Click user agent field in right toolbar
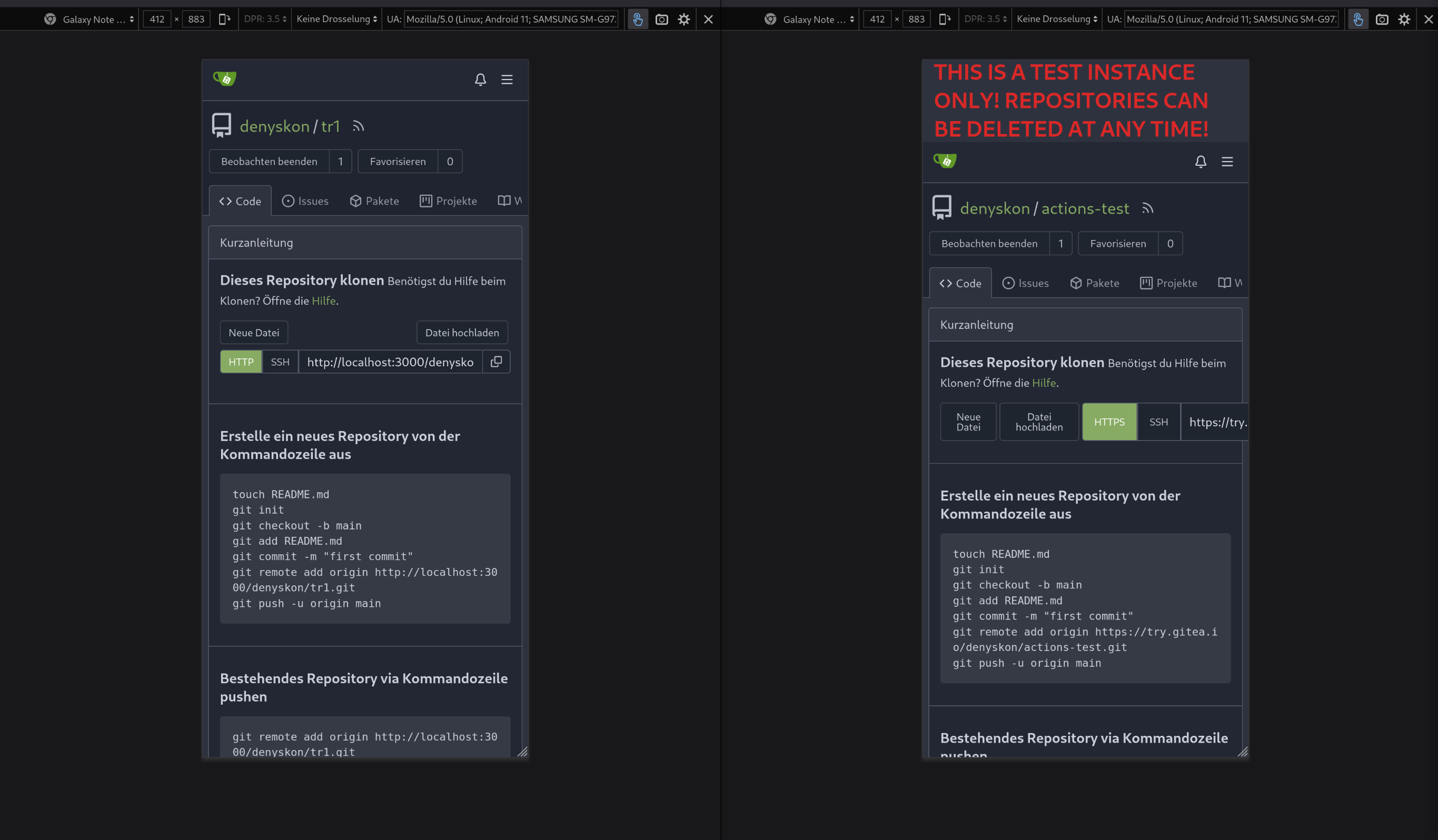The image size is (1438, 840). coord(1231,19)
